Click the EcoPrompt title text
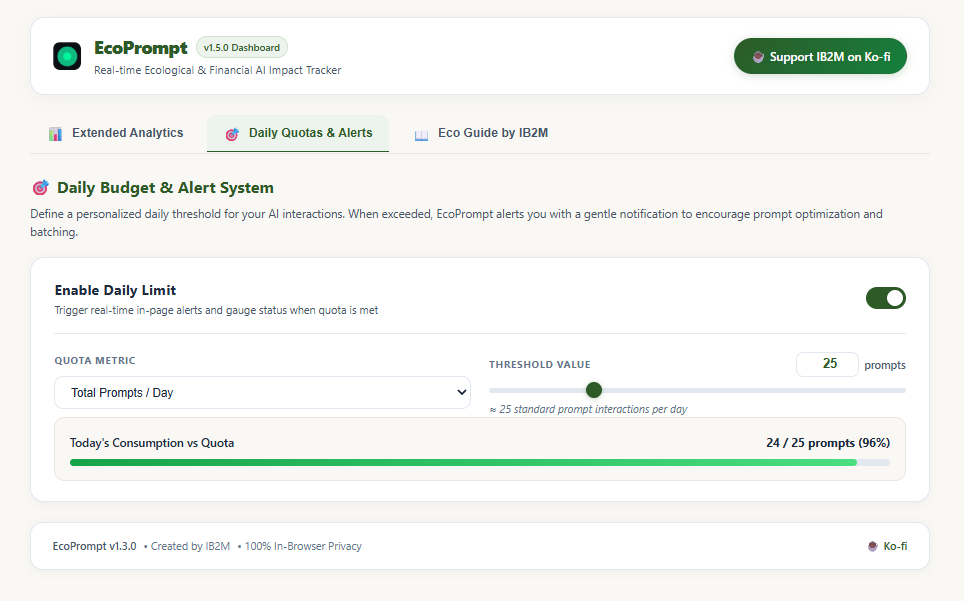Image resolution: width=964 pixels, height=601 pixels. [141, 48]
